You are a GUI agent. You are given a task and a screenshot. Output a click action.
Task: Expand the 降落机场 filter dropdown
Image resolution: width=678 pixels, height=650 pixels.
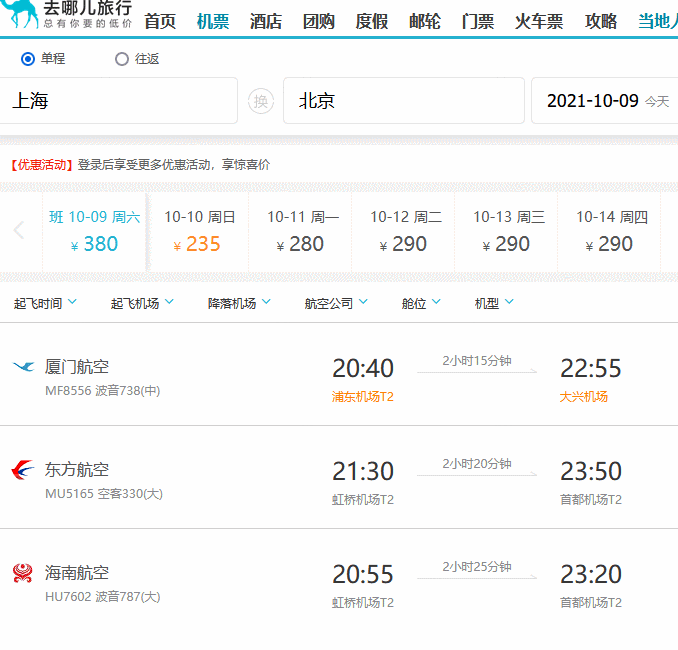pos(239,303)
